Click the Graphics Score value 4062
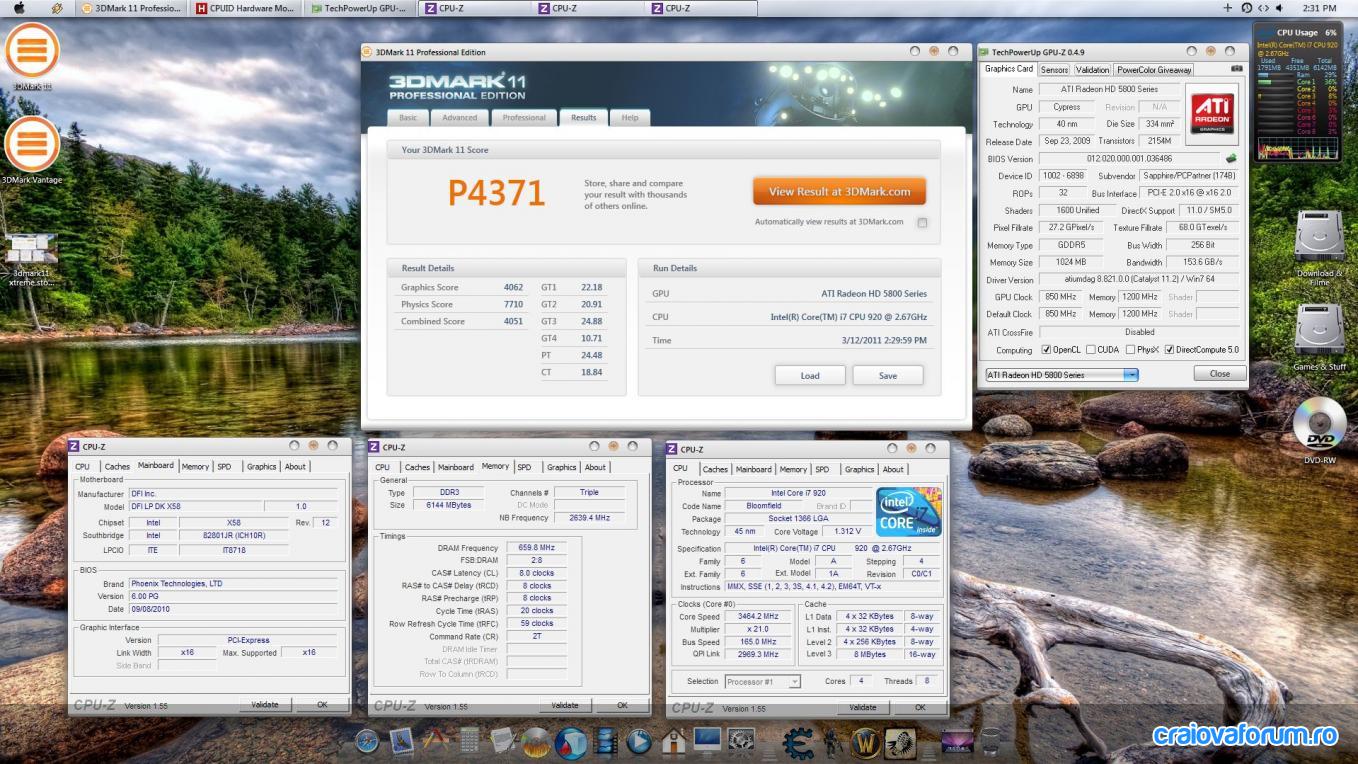The image size is (1358, 764). [x=513, y=288]
